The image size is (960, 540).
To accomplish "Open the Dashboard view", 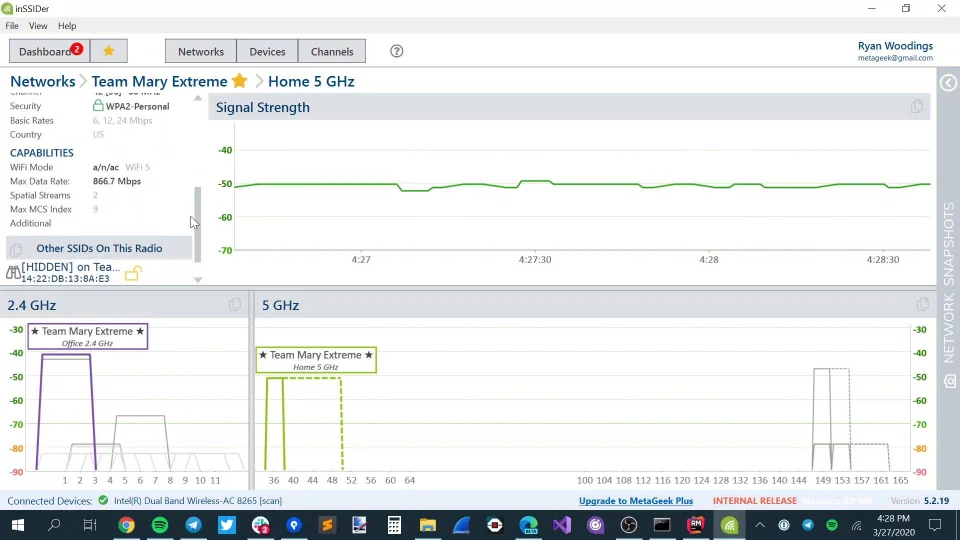I will (x=50, y=51).
